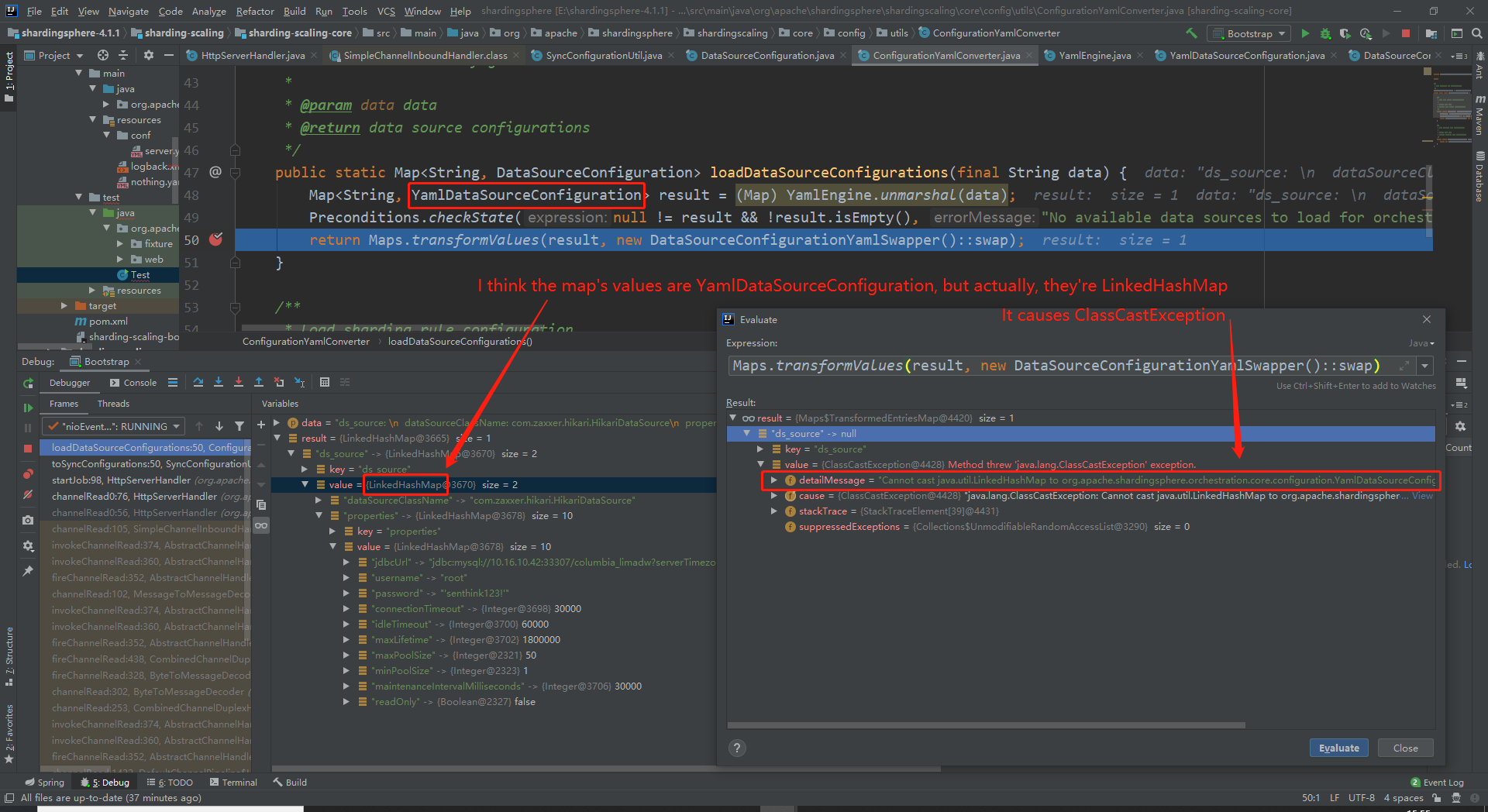Open thread selector "nioEvent...": RUNNING dropdown
Viewport: 1488px width, 812px height.
[114, 426]
